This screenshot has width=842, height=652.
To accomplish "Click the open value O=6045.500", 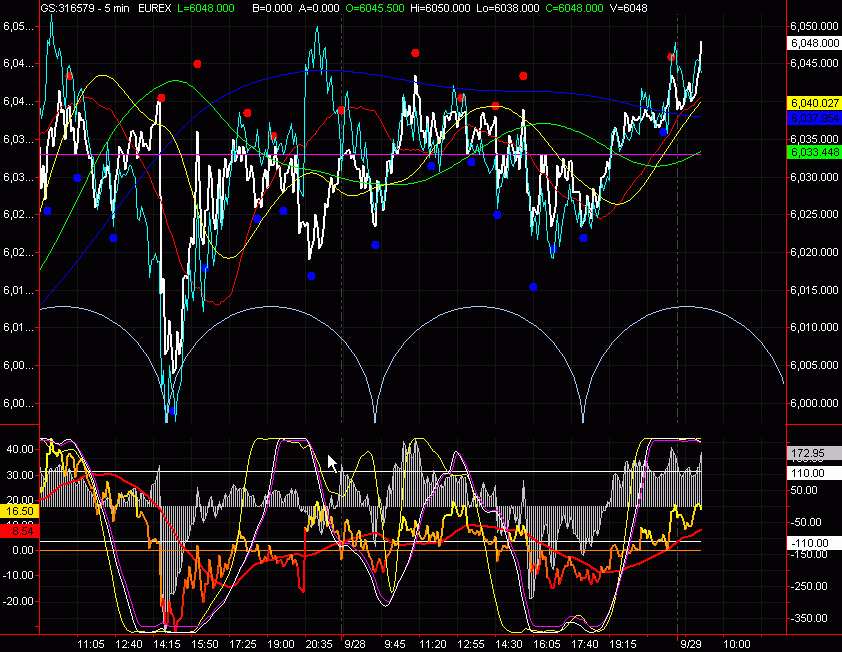I will click(375, 8).
